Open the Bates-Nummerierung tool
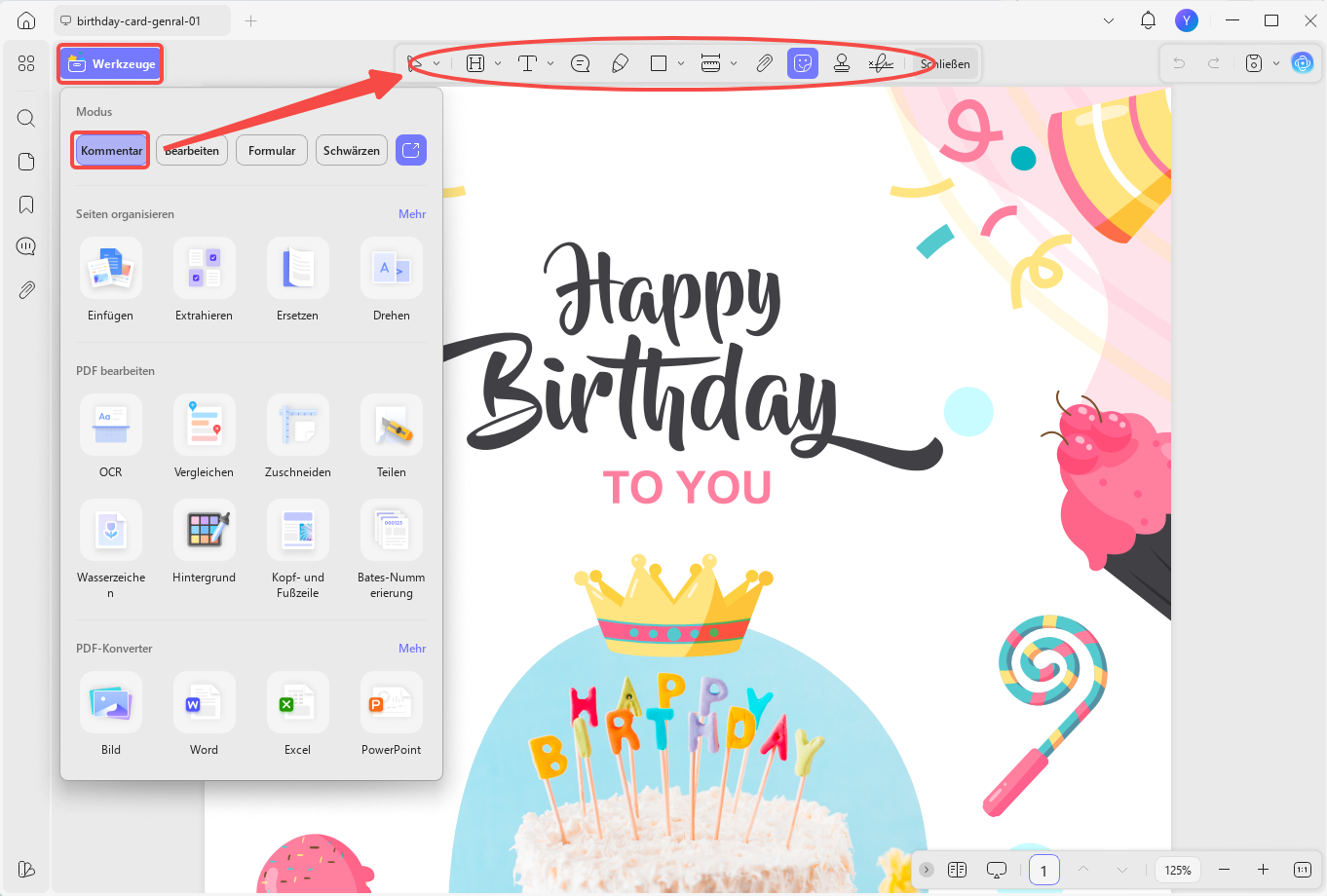The image size is (1327, 896). click(392, 549)
